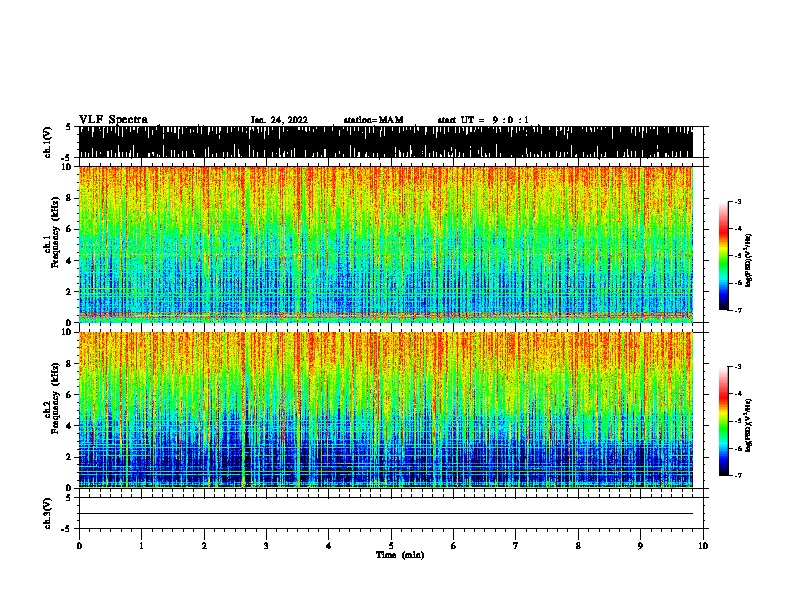
Task: Click the ch.1(V) waveform strip at top
Action: pyautogui.click(x=385, y=142)
